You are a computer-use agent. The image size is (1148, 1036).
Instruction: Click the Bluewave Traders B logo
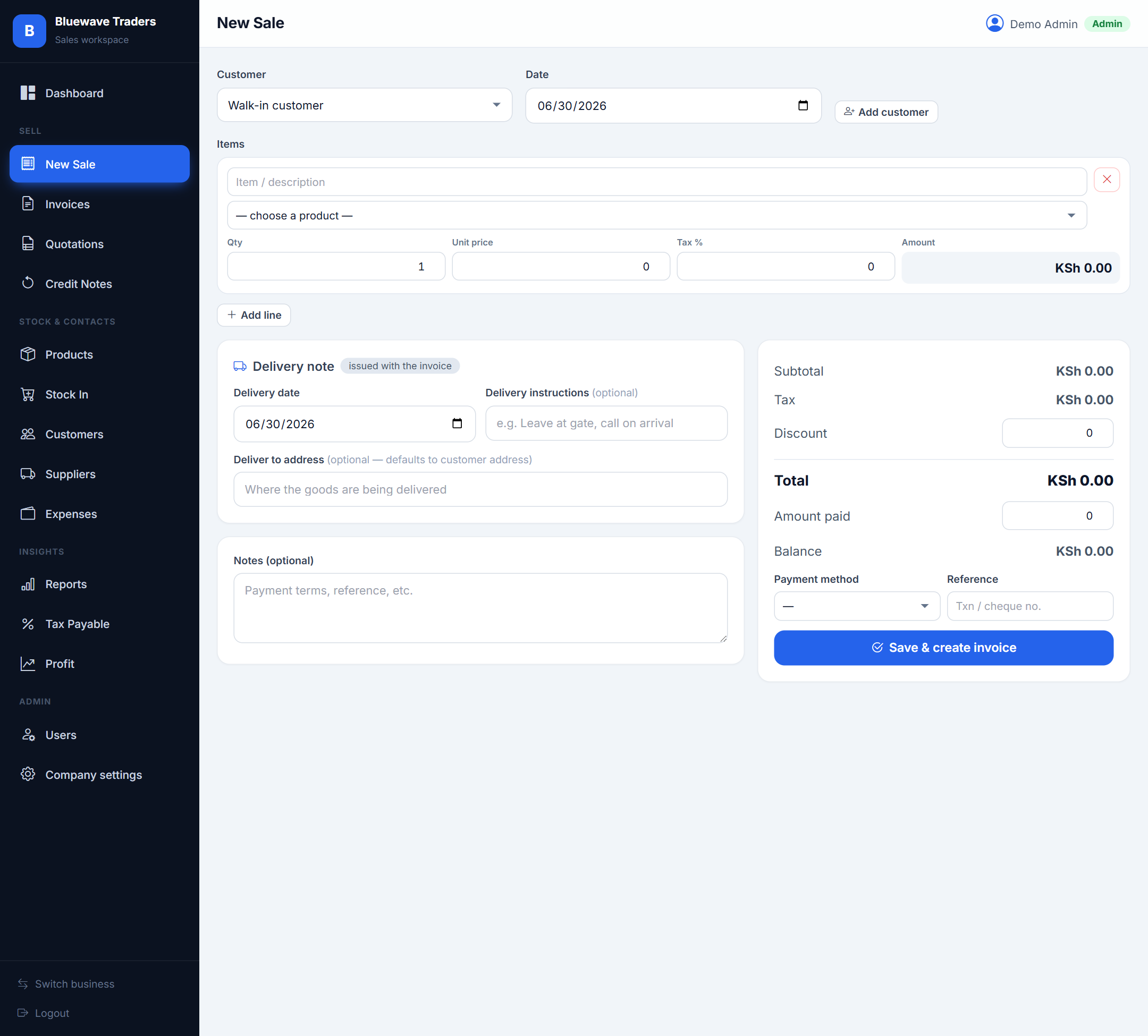pyautogui.click(x=29, y=31)
